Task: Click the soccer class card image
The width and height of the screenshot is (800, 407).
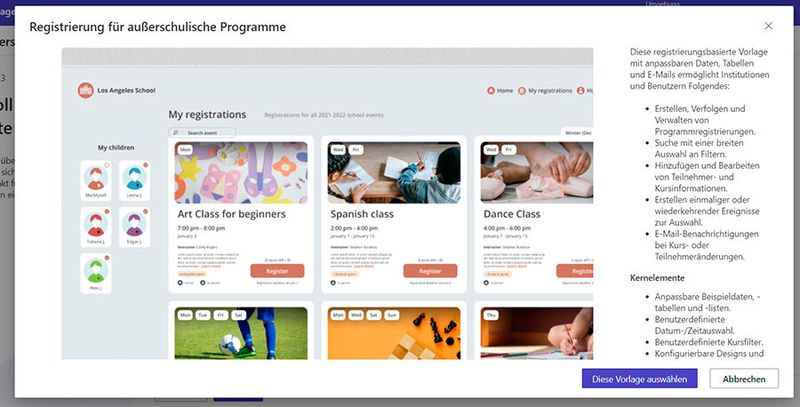Action: [x=241, y=333]
